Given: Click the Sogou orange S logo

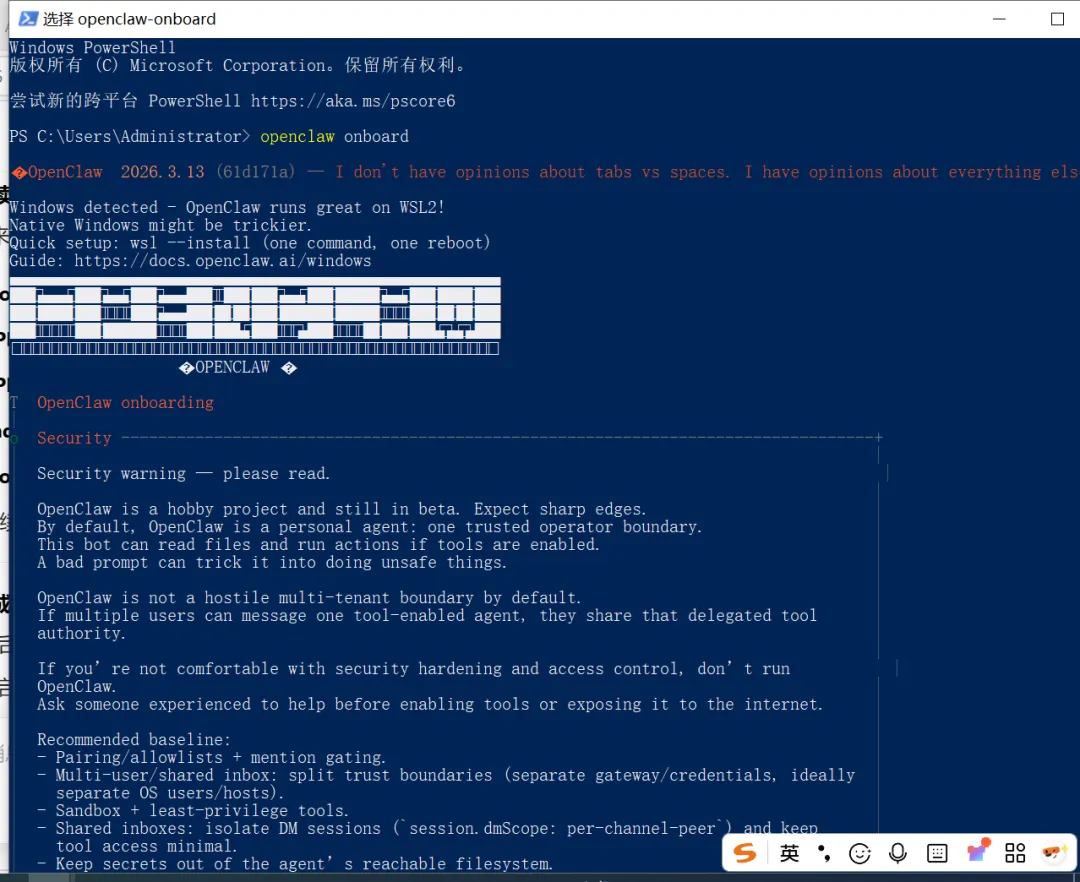Looking at the screenshot, I should (745, 853).
